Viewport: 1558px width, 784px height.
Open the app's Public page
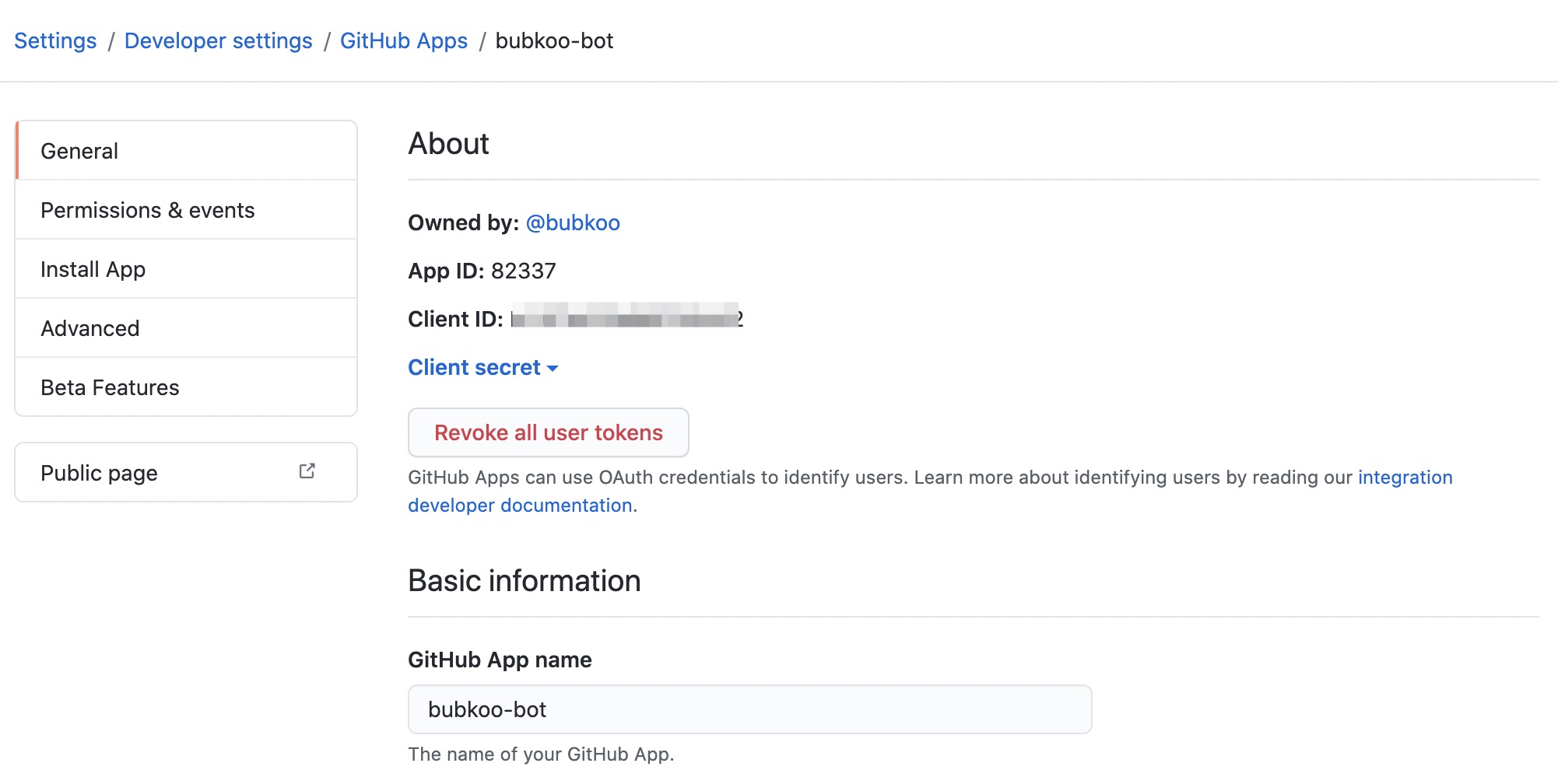pos(186,473)
